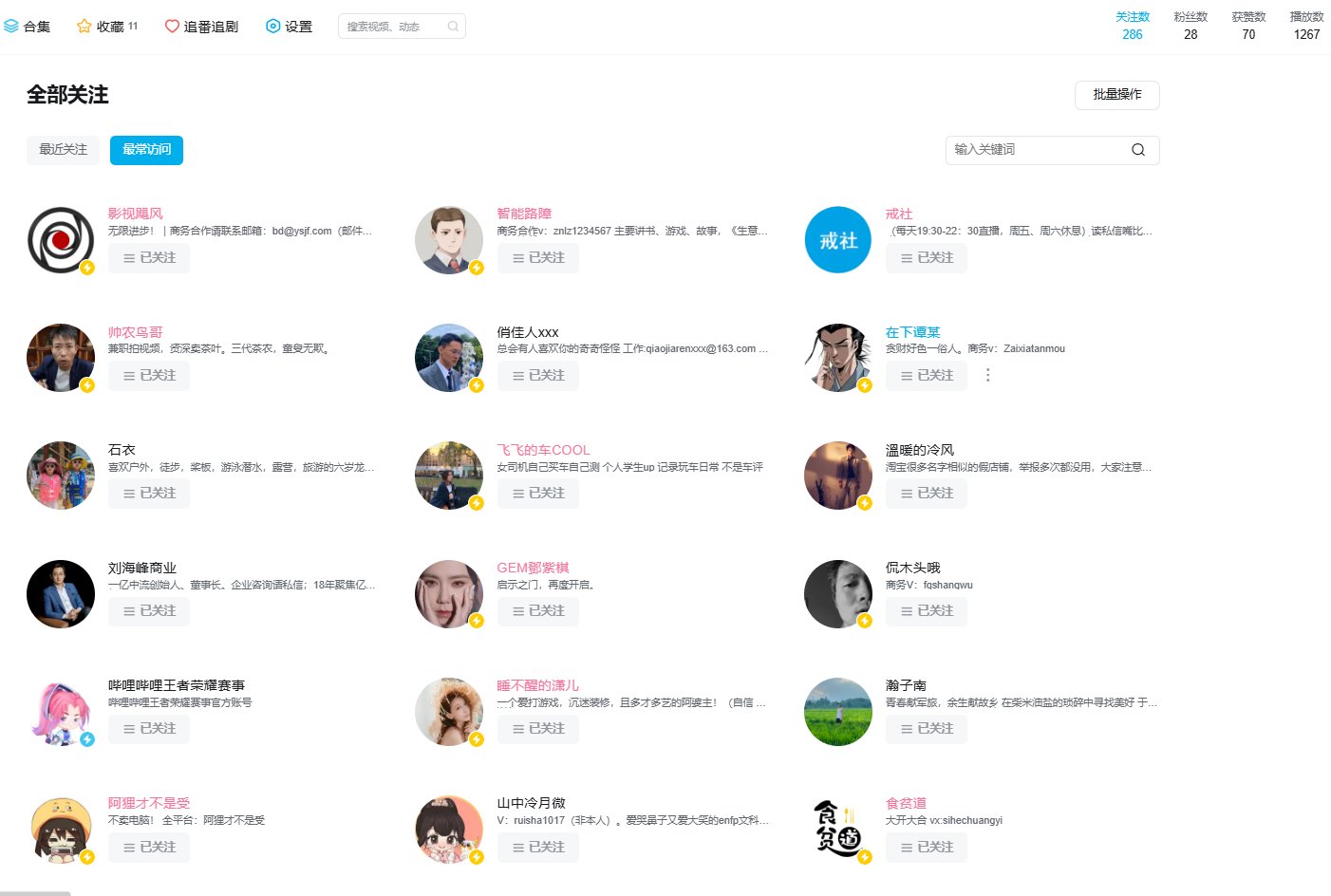Expand 已关注 options for GEM鄧紫棋
The height and width of the screenshot is (896, 1331).
click(538, 611)
